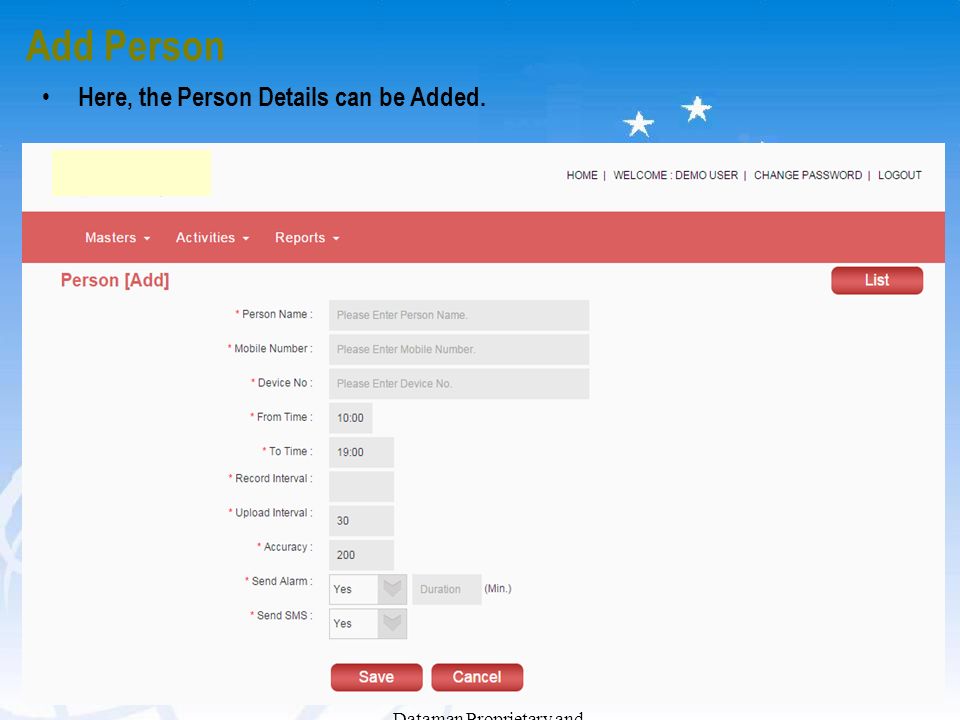This screenshot has width=960, height=720.
Task: Click the Accuracy label
Action: pos(285,547)
